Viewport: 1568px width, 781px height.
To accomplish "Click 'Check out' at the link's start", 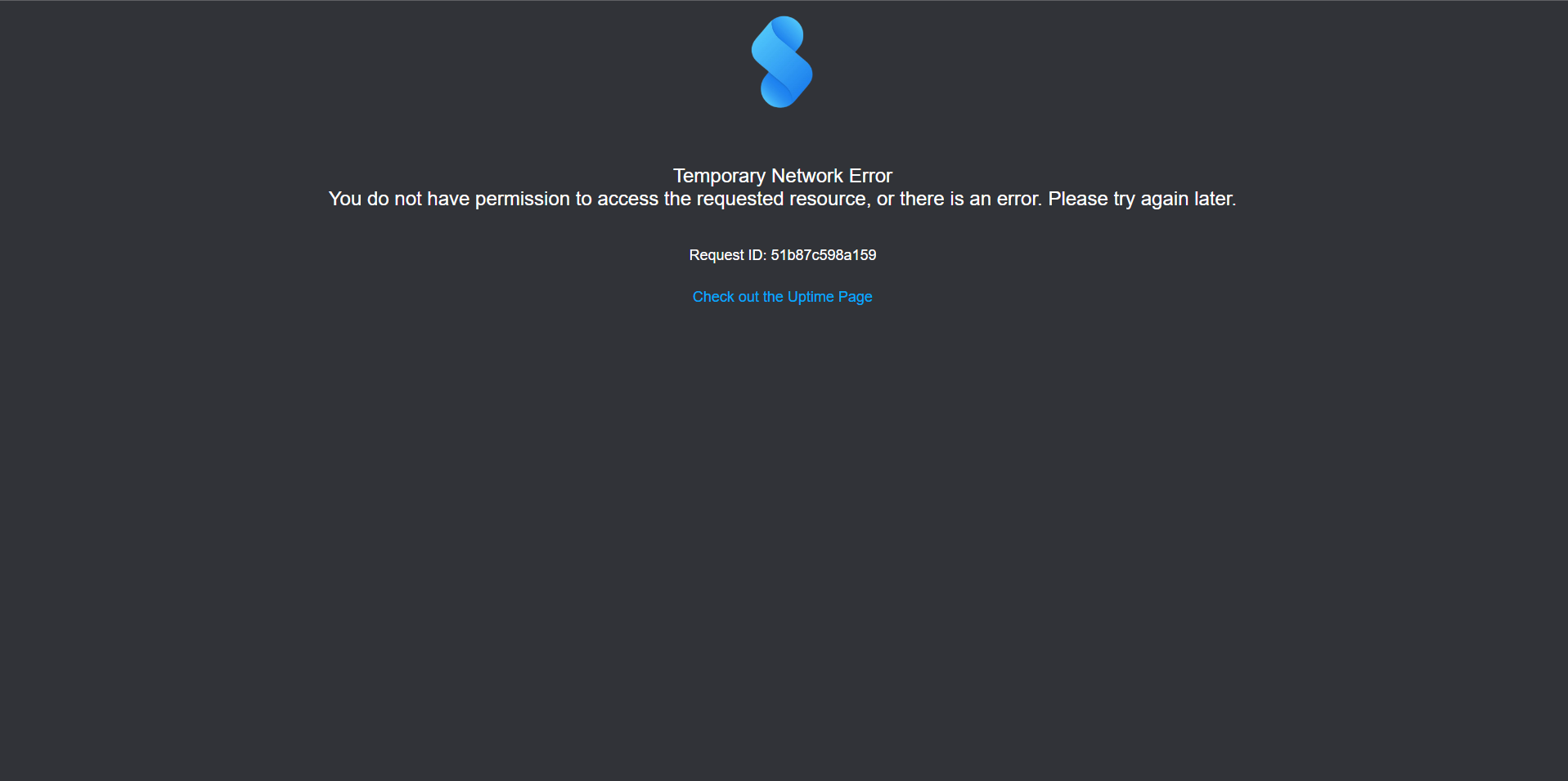I will tap(726, 297).
